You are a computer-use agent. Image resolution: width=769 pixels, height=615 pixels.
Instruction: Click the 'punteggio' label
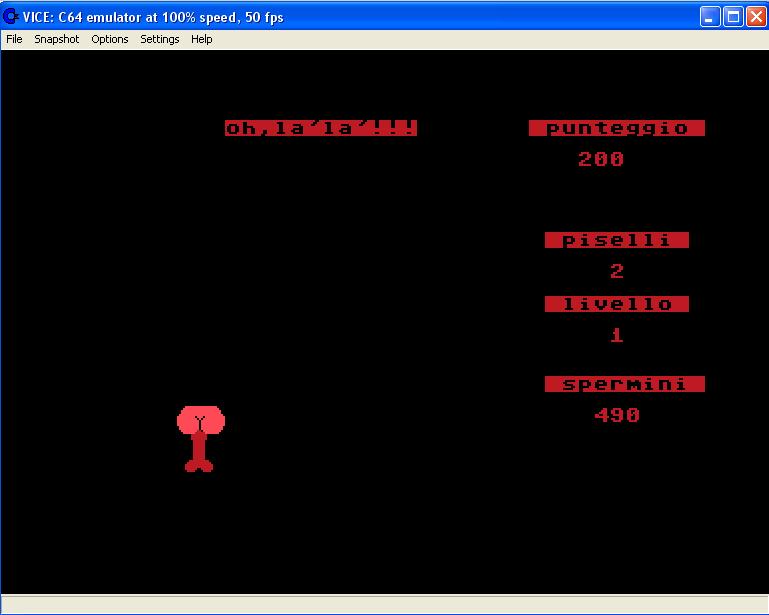(616, 128)
